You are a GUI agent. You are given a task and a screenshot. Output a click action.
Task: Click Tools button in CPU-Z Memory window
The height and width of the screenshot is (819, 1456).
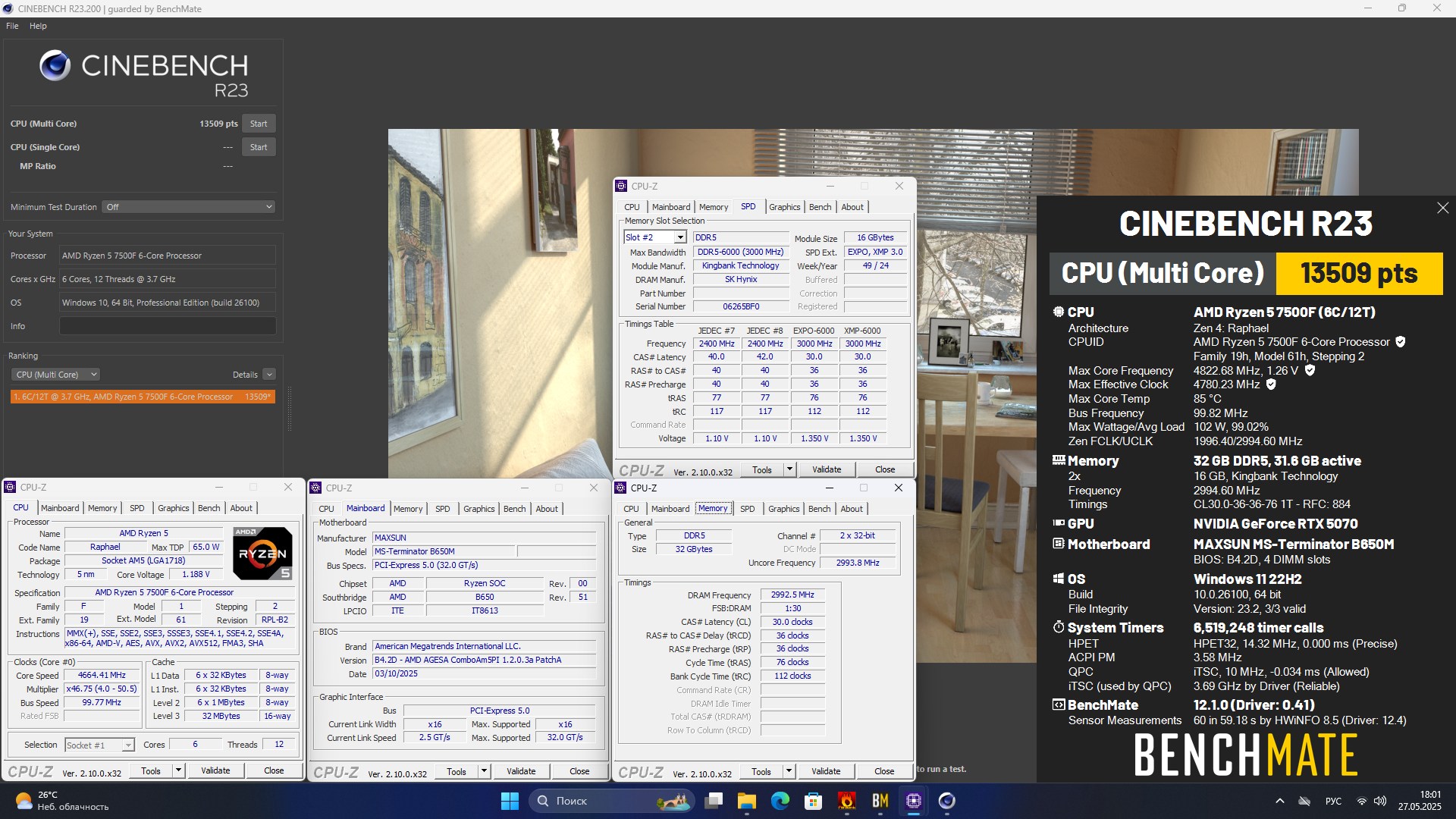(761, 771)
